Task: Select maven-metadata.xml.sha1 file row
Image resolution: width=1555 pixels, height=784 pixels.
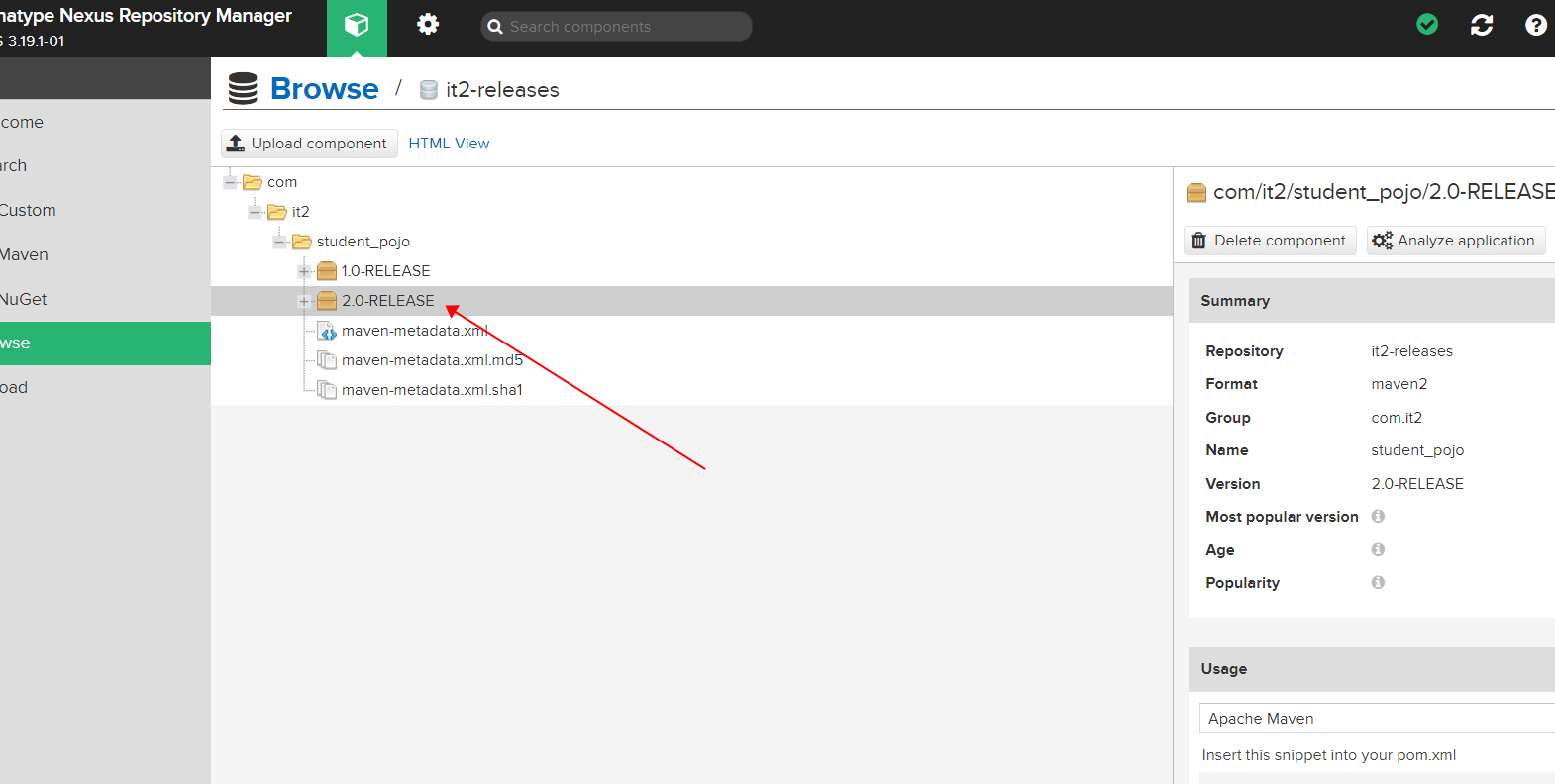Action: [x=691, y=390]
